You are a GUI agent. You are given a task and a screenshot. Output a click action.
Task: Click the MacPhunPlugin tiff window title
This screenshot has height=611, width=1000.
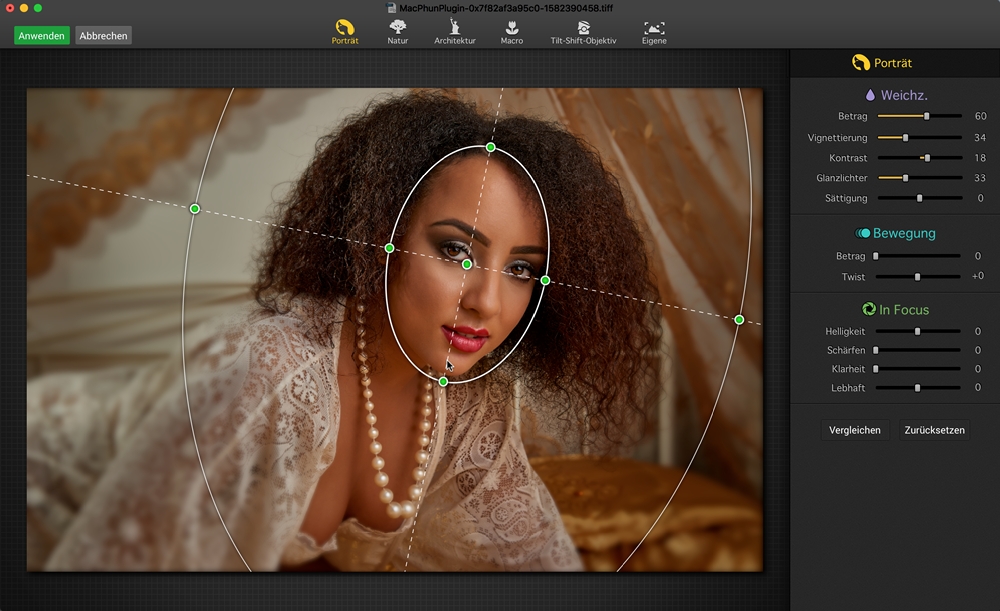point(506,8)
